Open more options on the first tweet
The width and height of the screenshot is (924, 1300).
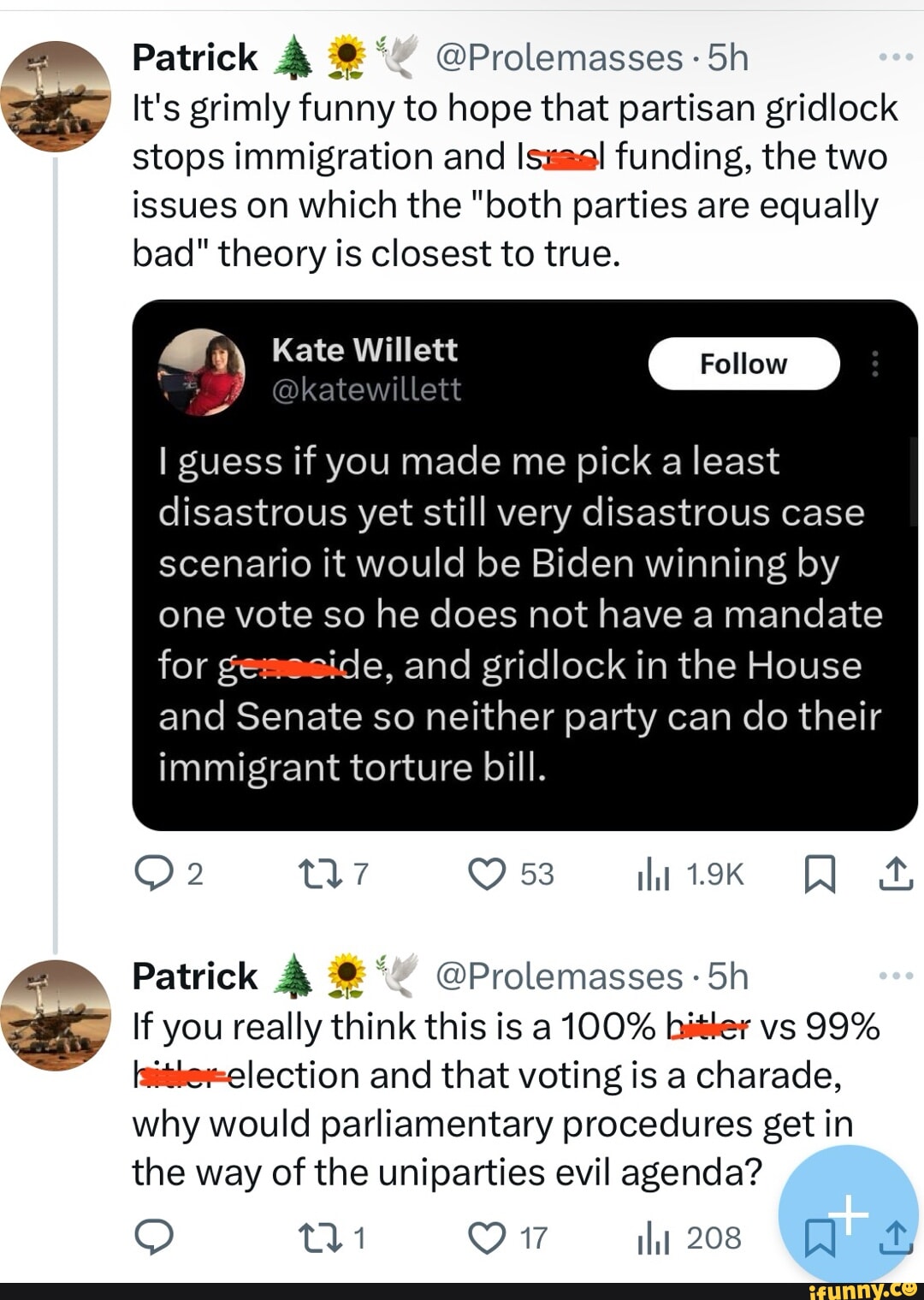coord(896,58)
